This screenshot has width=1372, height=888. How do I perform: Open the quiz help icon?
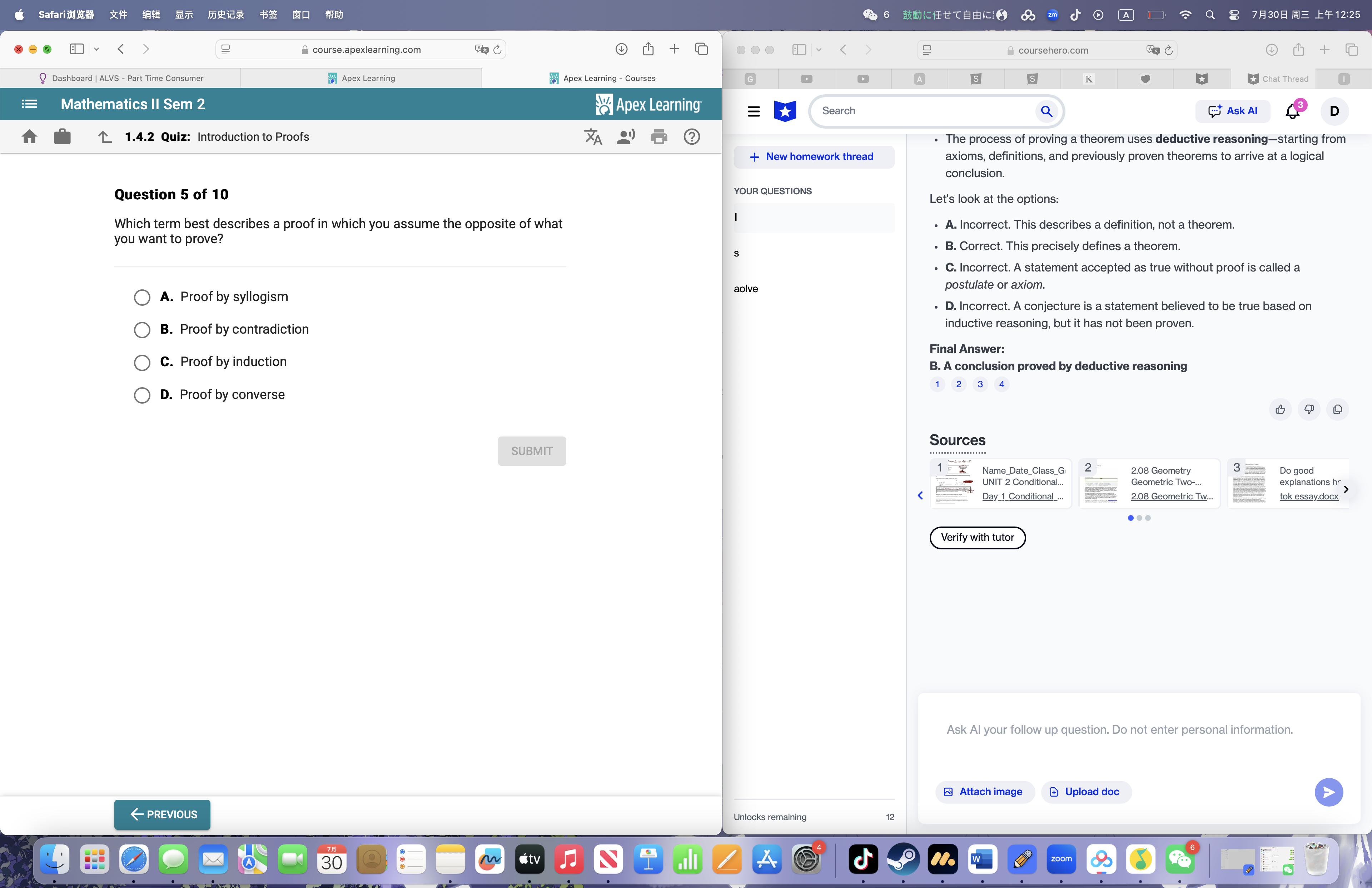692,136
